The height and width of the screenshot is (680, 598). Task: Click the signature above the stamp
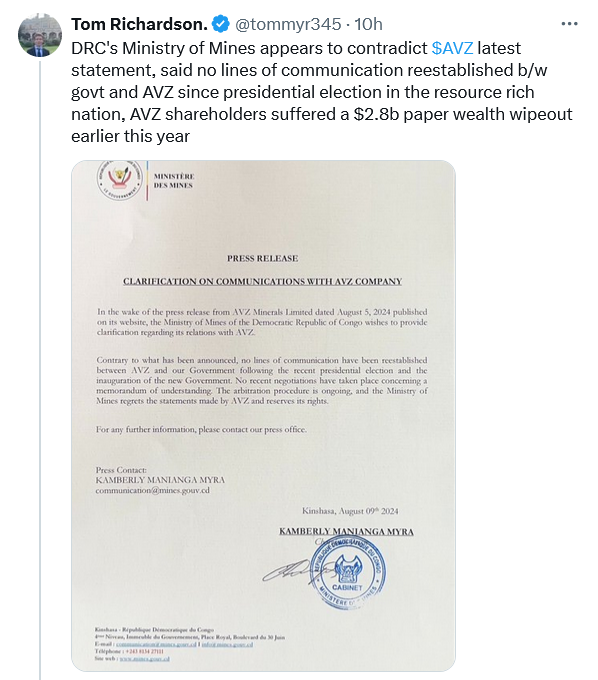(x=291, y=571)
